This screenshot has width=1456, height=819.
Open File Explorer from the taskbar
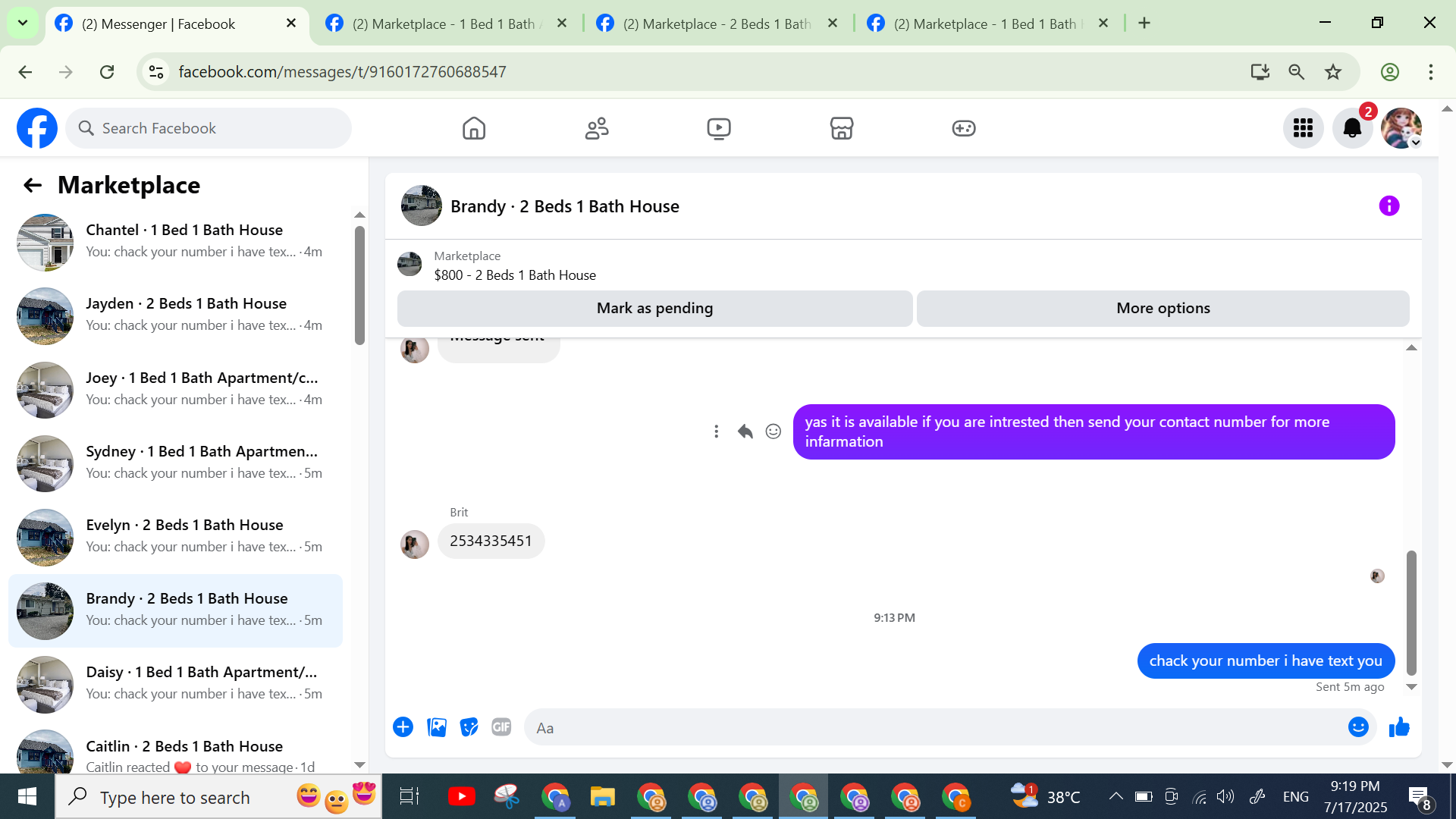(603, 796)
